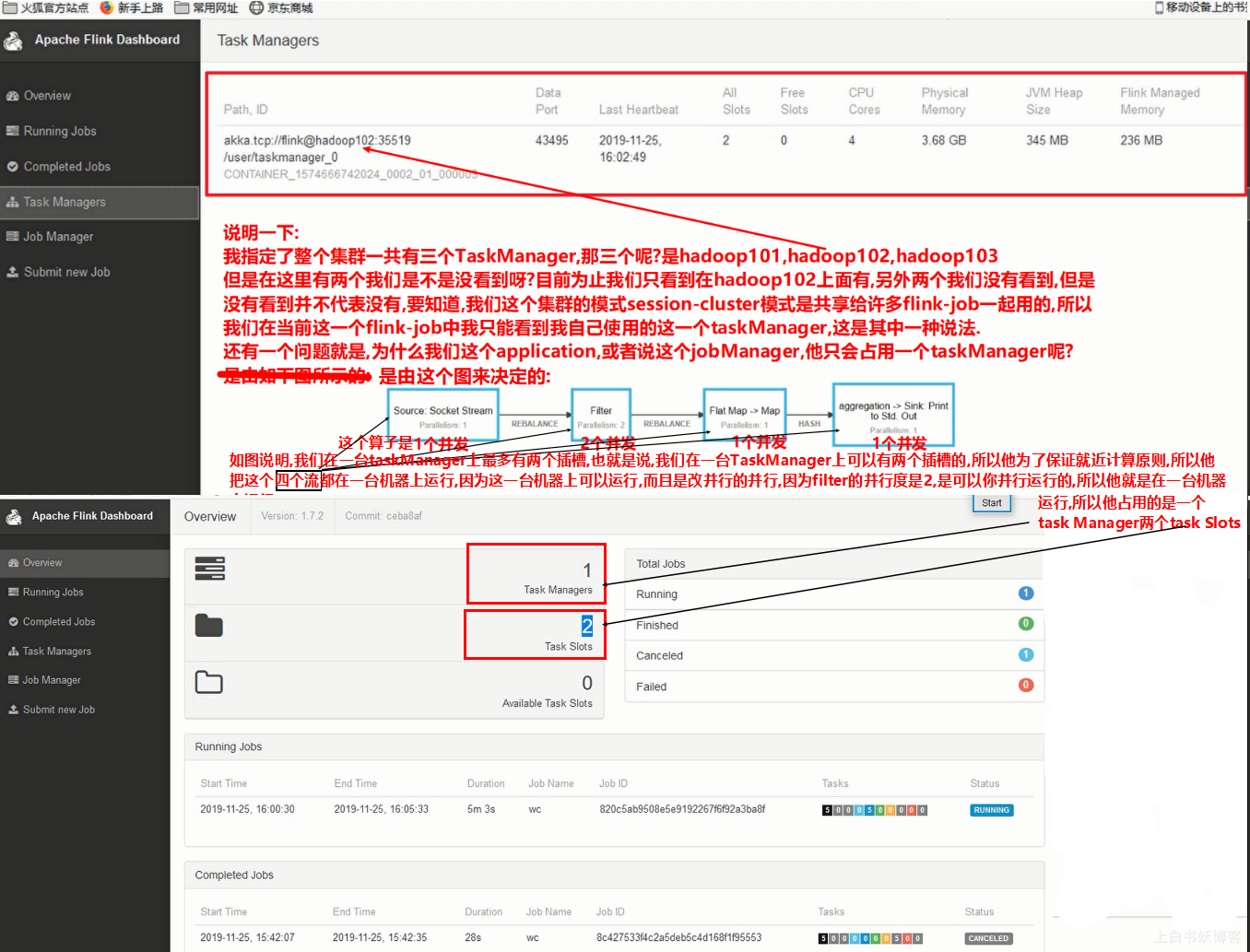The height and width of the screenshot is (952, 1250).
Task: Click the aggregation -> Sink: Print node
Action: point(893,415)
